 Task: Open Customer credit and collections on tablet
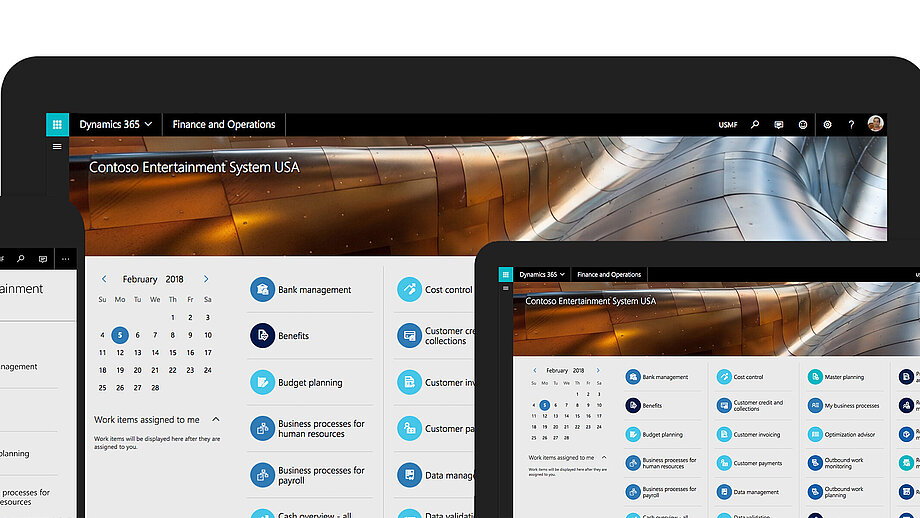pos(753,405)
